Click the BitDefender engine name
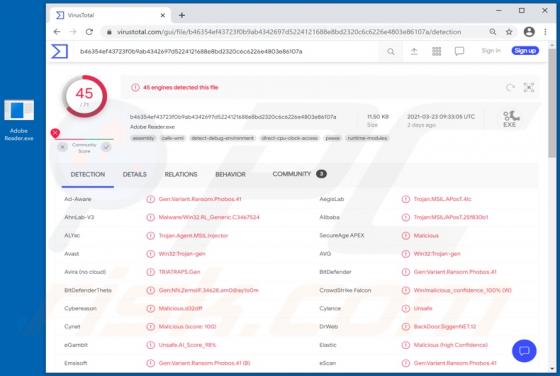Screen dimensions: 560x376 tap(335, 272)
